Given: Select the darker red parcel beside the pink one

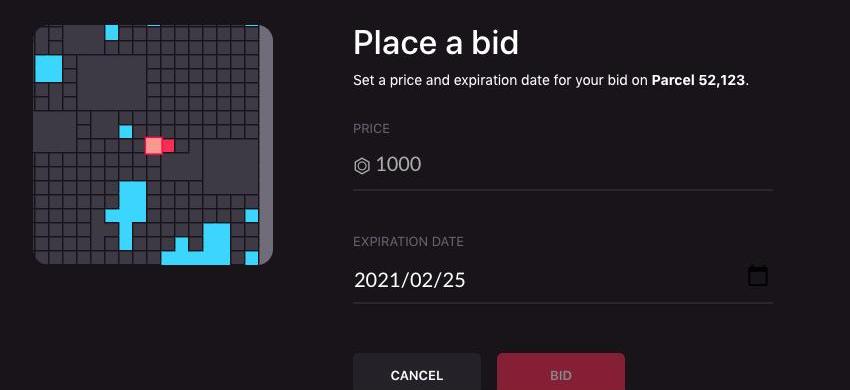Looking at the screenshot, I should click(x=168, y=145).
